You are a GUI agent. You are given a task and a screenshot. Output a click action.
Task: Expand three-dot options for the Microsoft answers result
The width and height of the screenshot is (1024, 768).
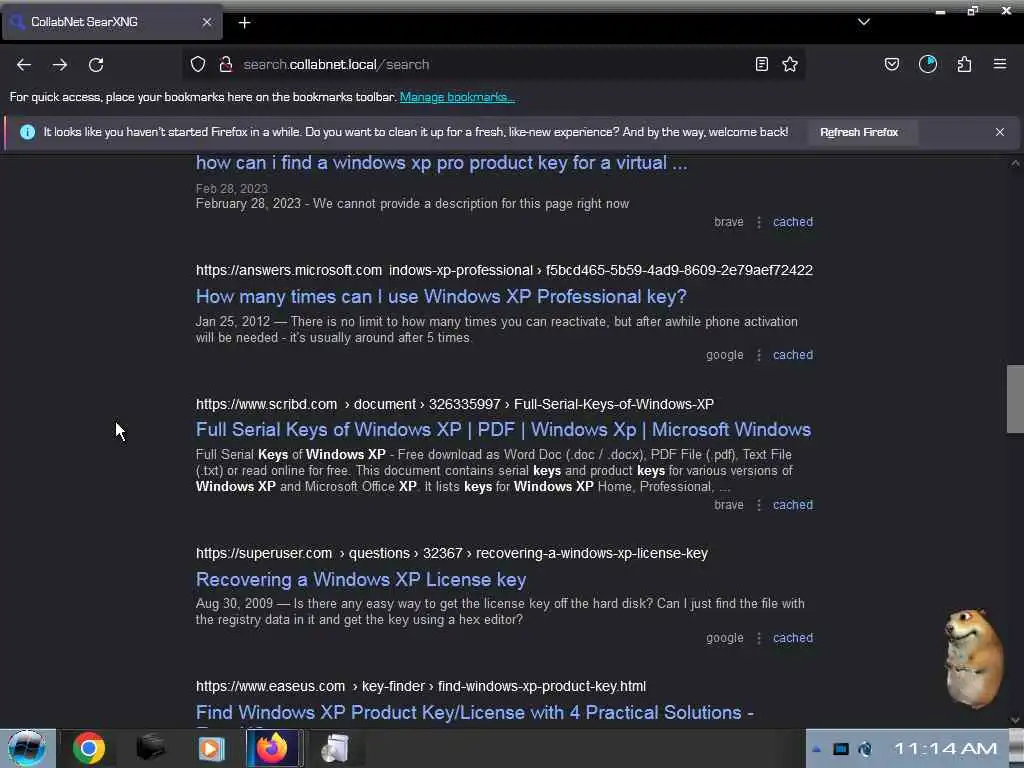[759, 355]
